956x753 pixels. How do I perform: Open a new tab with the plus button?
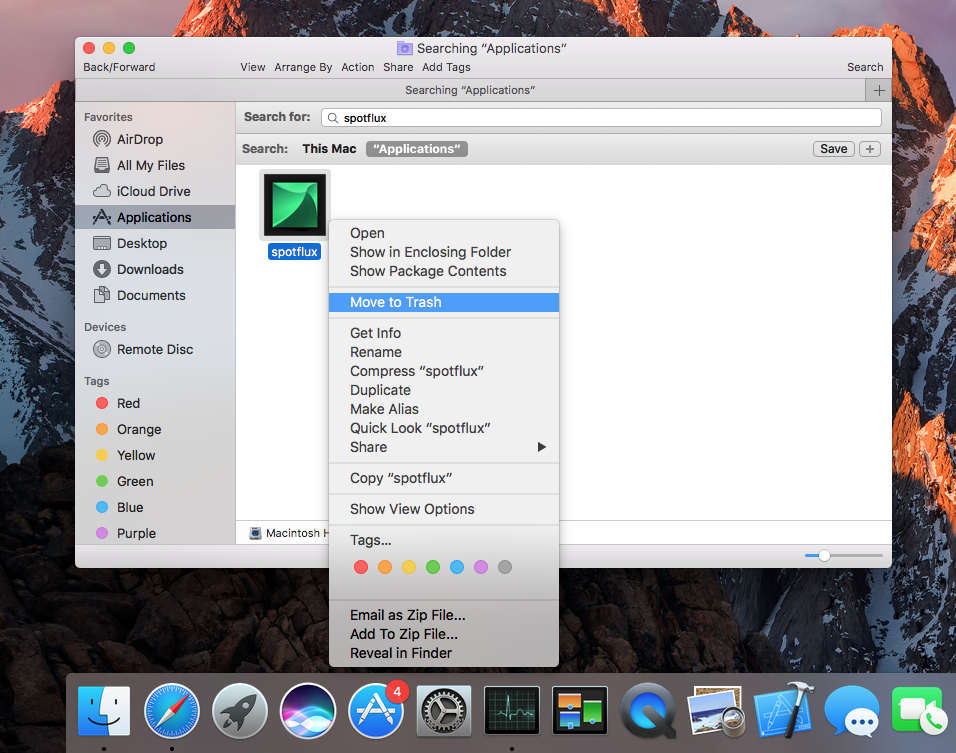[878, 89]
